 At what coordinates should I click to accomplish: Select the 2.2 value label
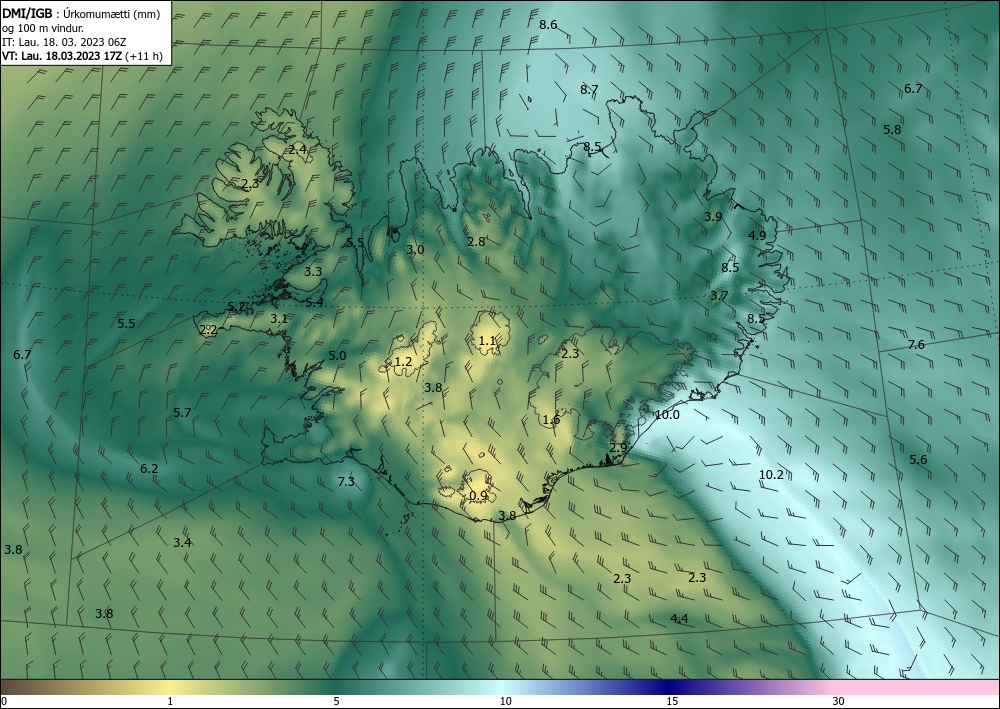[x=209, y=330]
